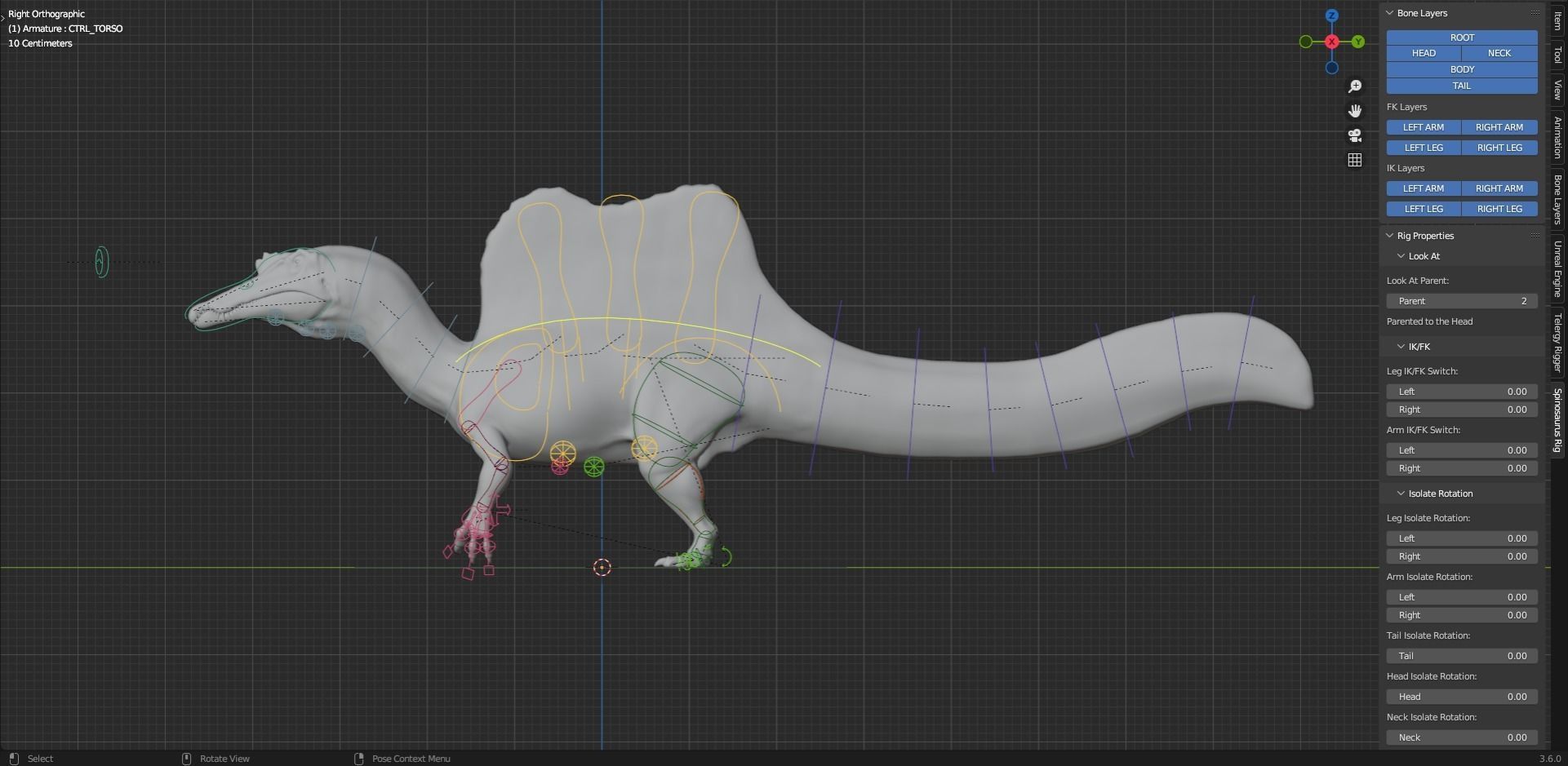Click the blue Z axis gizmo ball
The height and width of the screenshot is (766, 1568).
point(1332,15)
